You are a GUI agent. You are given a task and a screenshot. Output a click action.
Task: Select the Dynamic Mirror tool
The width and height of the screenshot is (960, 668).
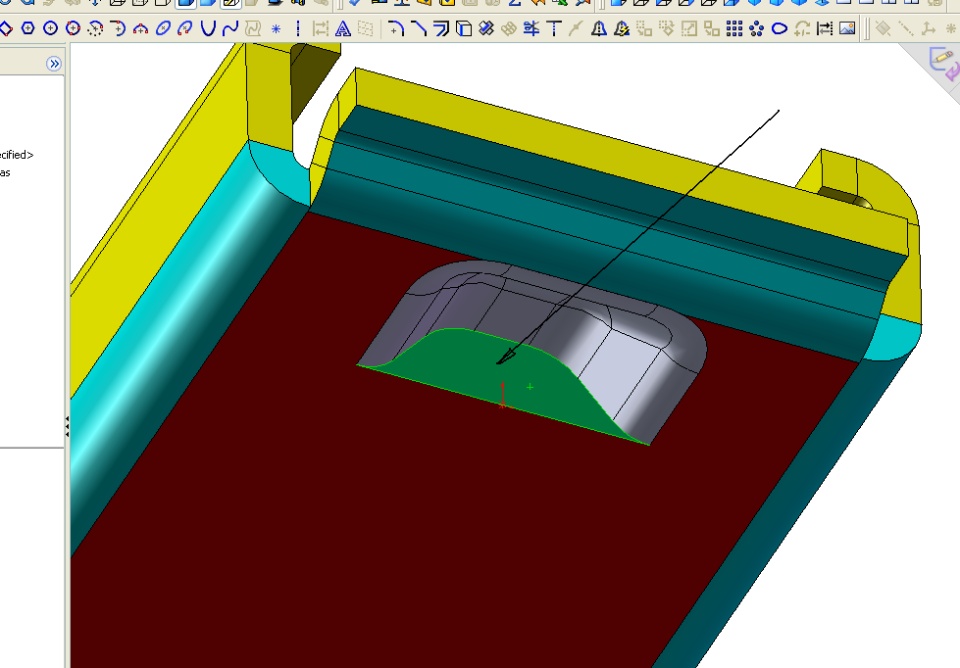621,28
